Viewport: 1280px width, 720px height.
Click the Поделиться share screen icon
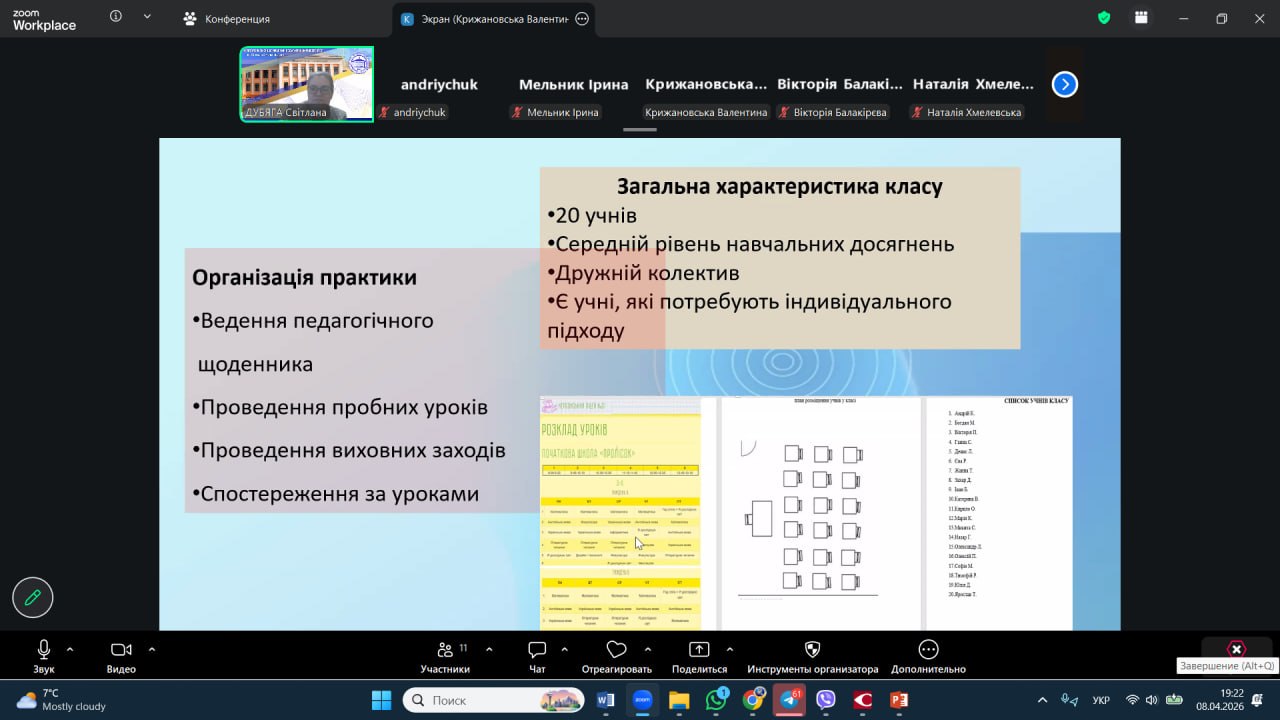699,650
